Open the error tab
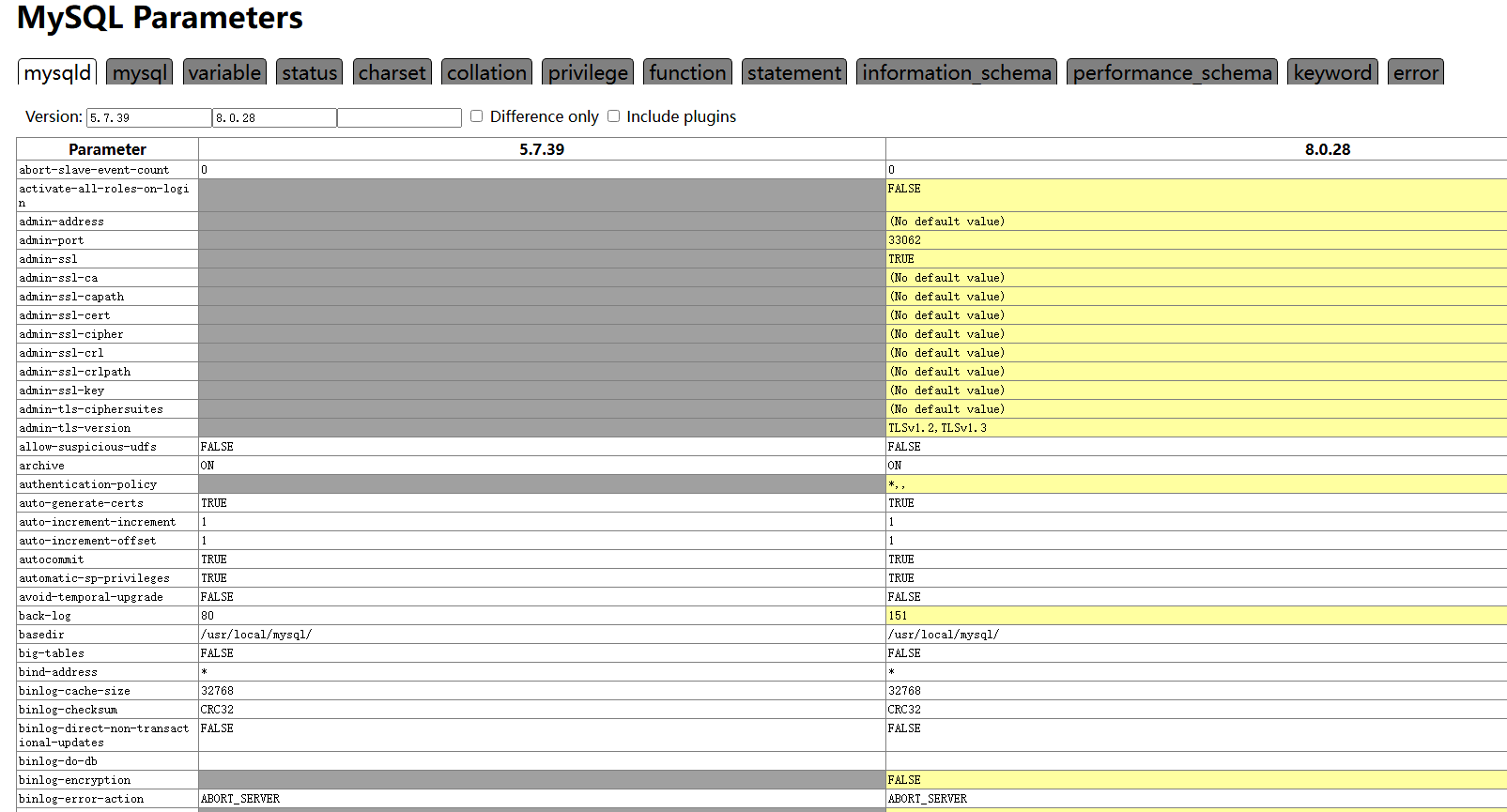Image resolution: width=1507 pixels, height=812 pixels. [x=1416, y=72]
